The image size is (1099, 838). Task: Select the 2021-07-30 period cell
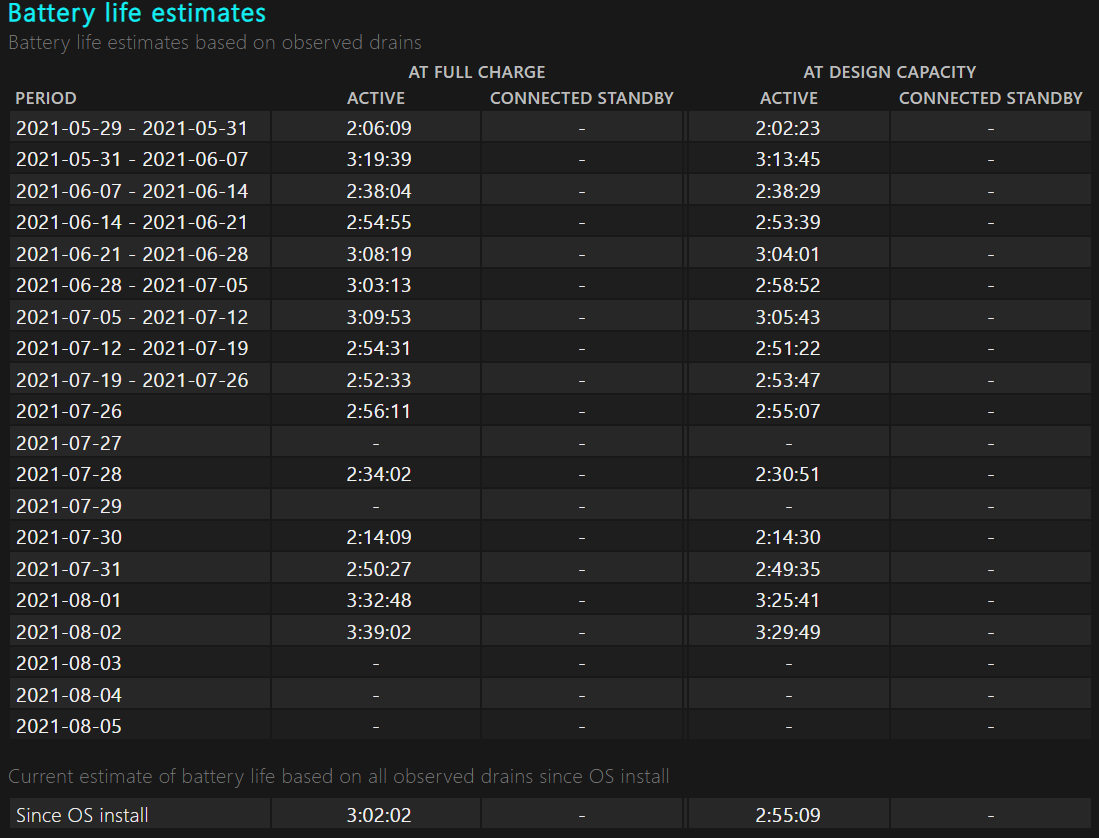[69, 537]
